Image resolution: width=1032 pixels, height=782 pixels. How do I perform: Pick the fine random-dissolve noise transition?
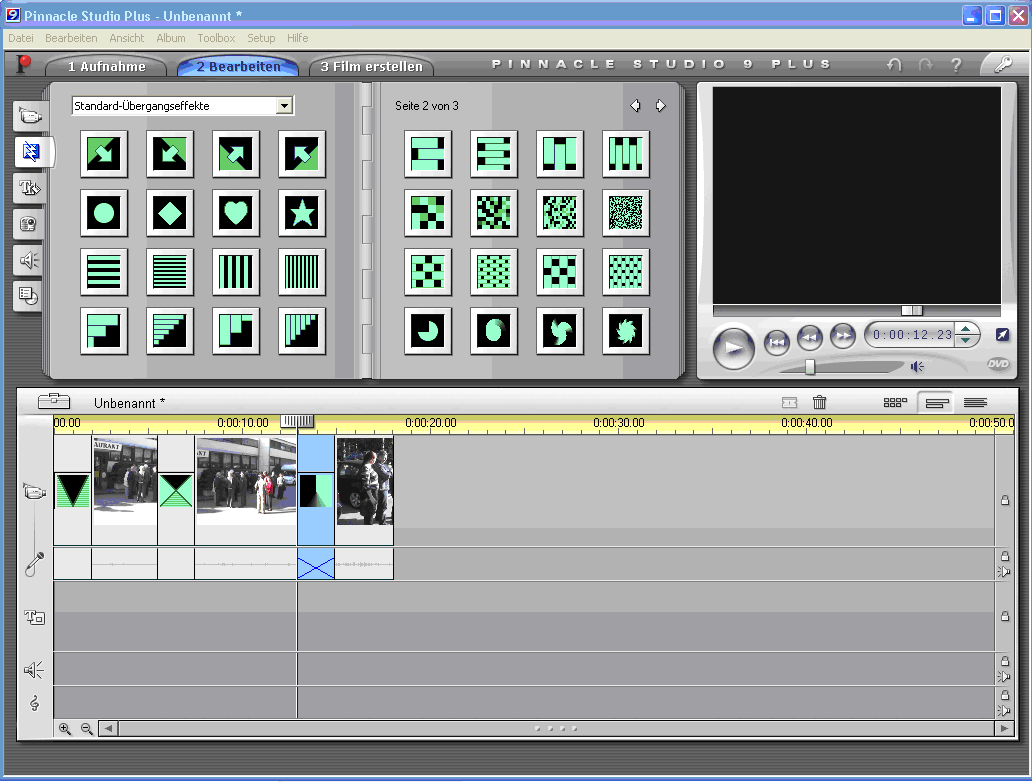tap(625, 213)
